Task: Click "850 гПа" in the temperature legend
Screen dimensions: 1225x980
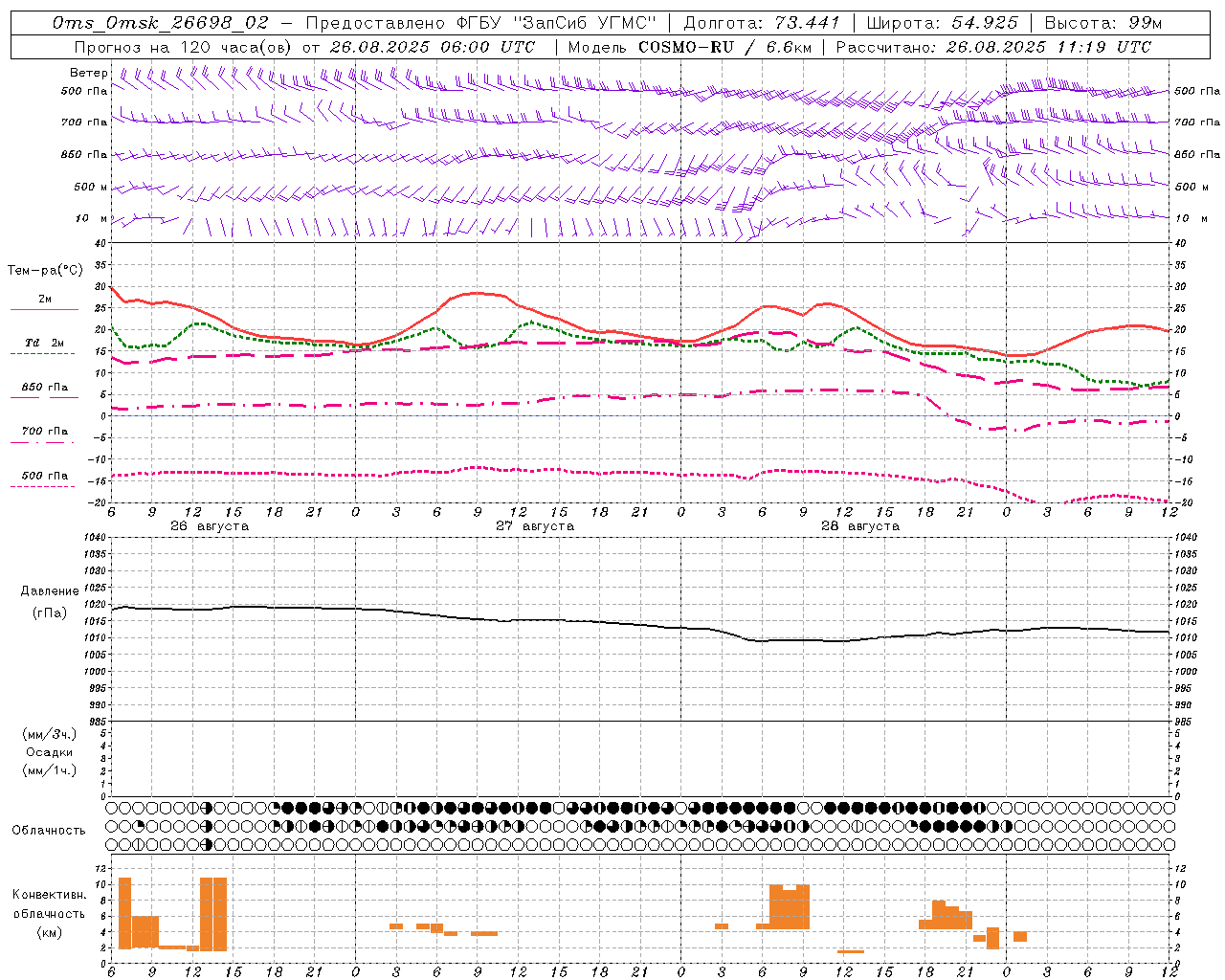Action: tap(45, 388)
